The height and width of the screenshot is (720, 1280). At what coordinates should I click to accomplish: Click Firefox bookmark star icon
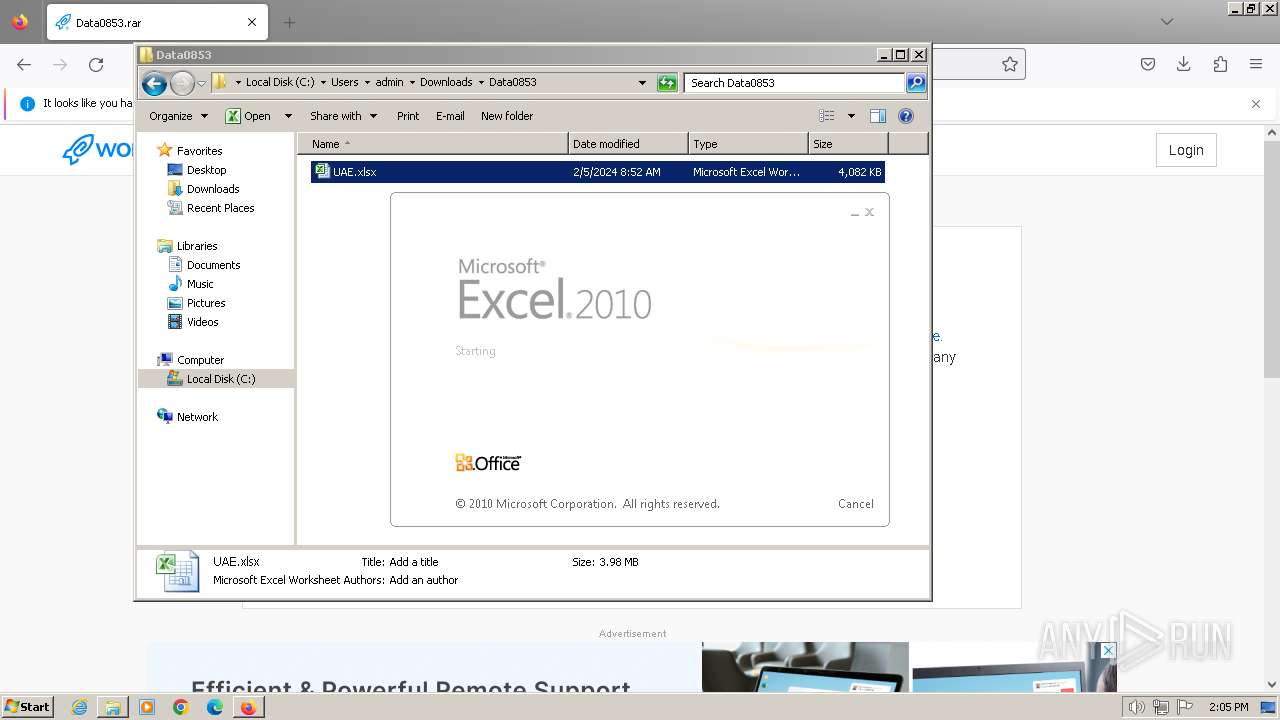pyautogui.click(x=1010, y=65)
